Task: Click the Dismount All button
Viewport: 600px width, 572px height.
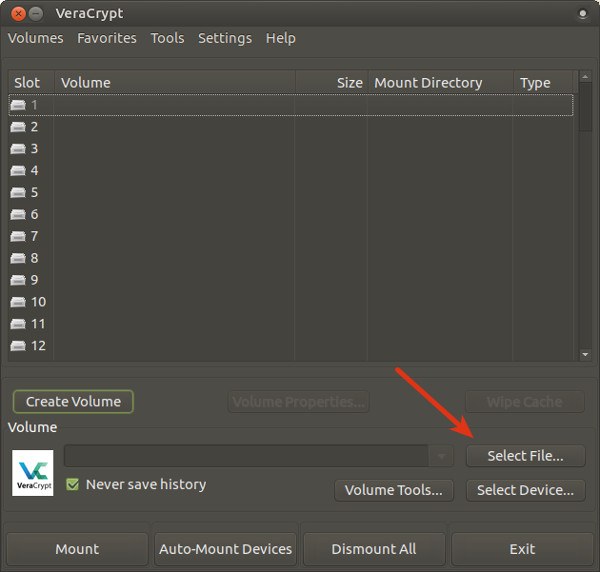Action: pyautogui.click(x=374, y=549)
